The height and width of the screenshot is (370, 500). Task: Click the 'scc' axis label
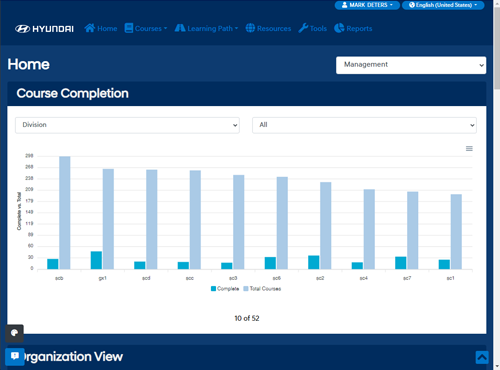(x=190, y=278)
